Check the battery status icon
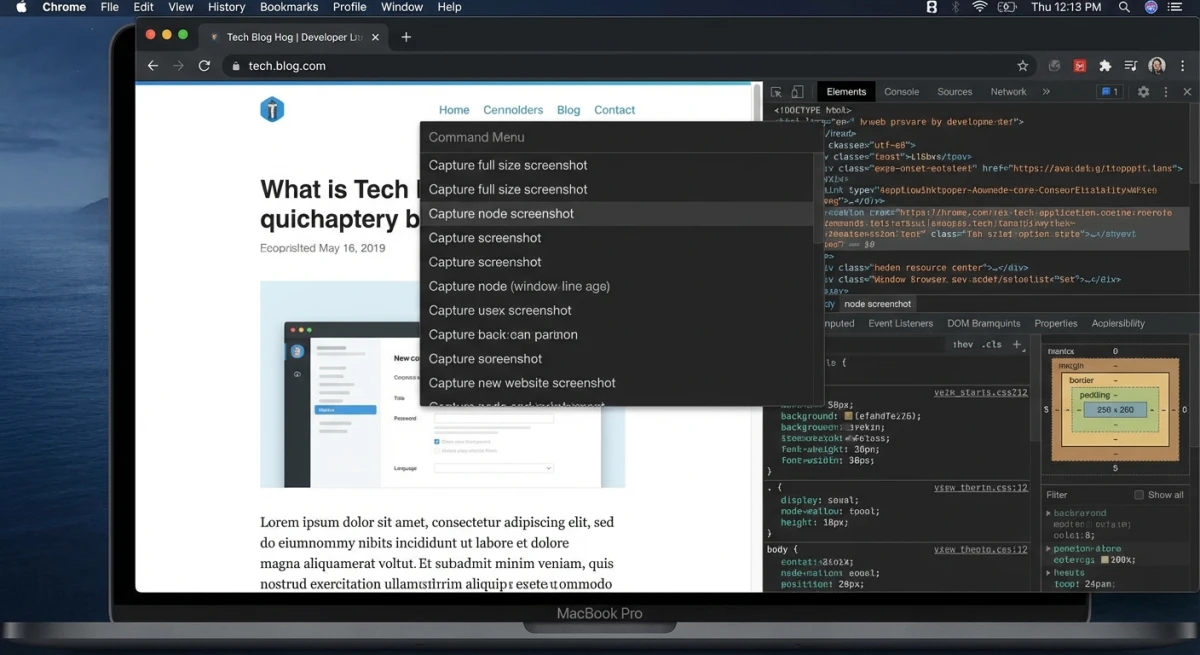This screenshot has height=655, width=1200. click(x=1006, y=7)
